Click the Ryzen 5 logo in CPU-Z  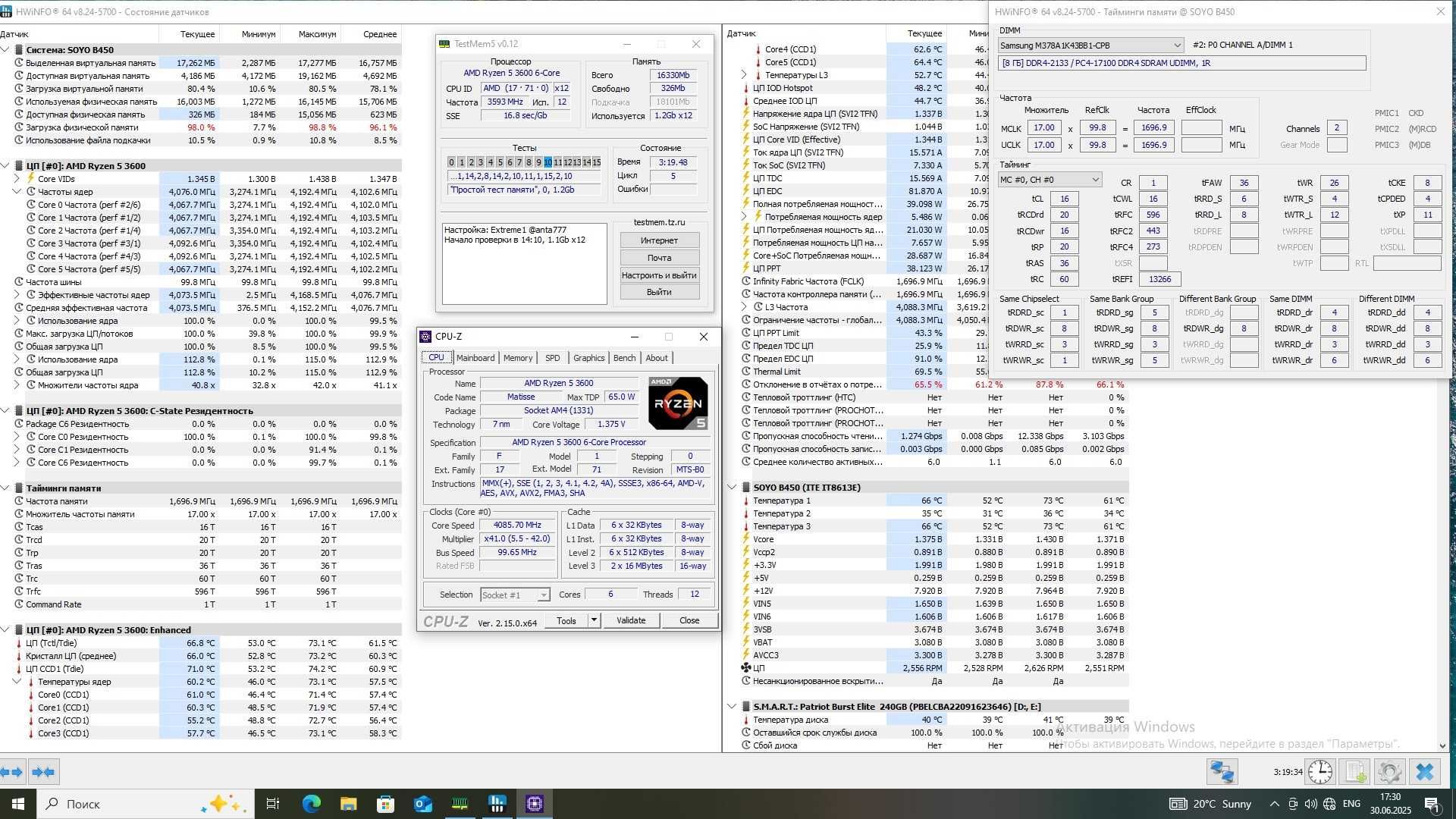pyautogui.click(x=678, y=403)
